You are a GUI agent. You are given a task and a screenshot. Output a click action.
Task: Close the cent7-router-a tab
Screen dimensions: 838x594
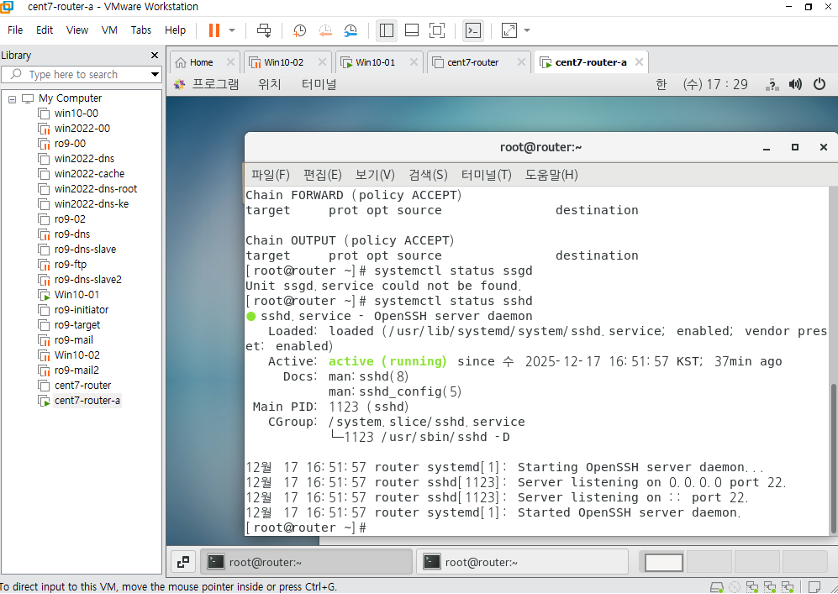(x=639, y=63)
